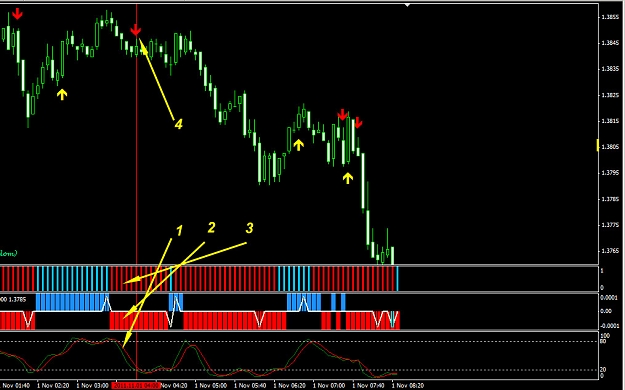Click the yellow current price marker on scale
625x390 pixels.
(x=597, y=145)
